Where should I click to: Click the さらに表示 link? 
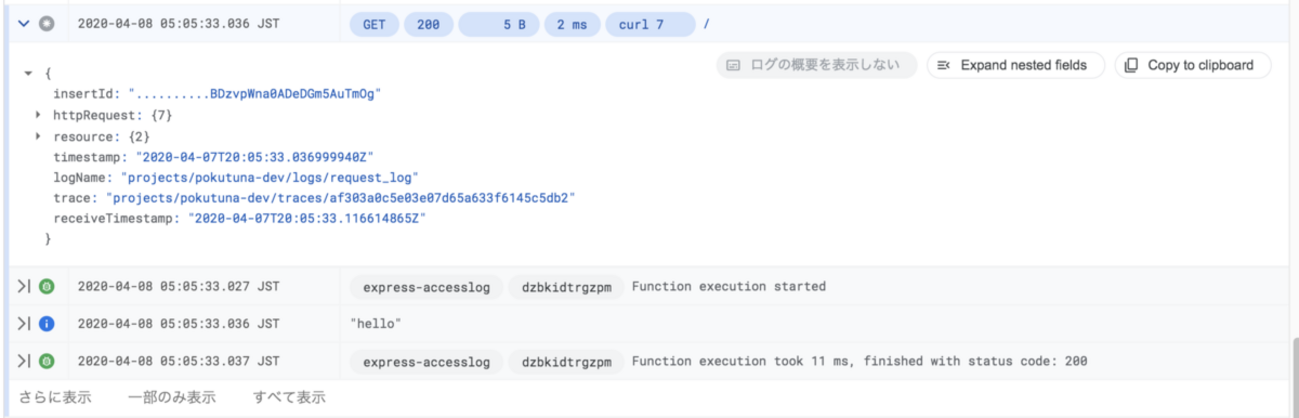pyautogui.click(x=55, y=397)
